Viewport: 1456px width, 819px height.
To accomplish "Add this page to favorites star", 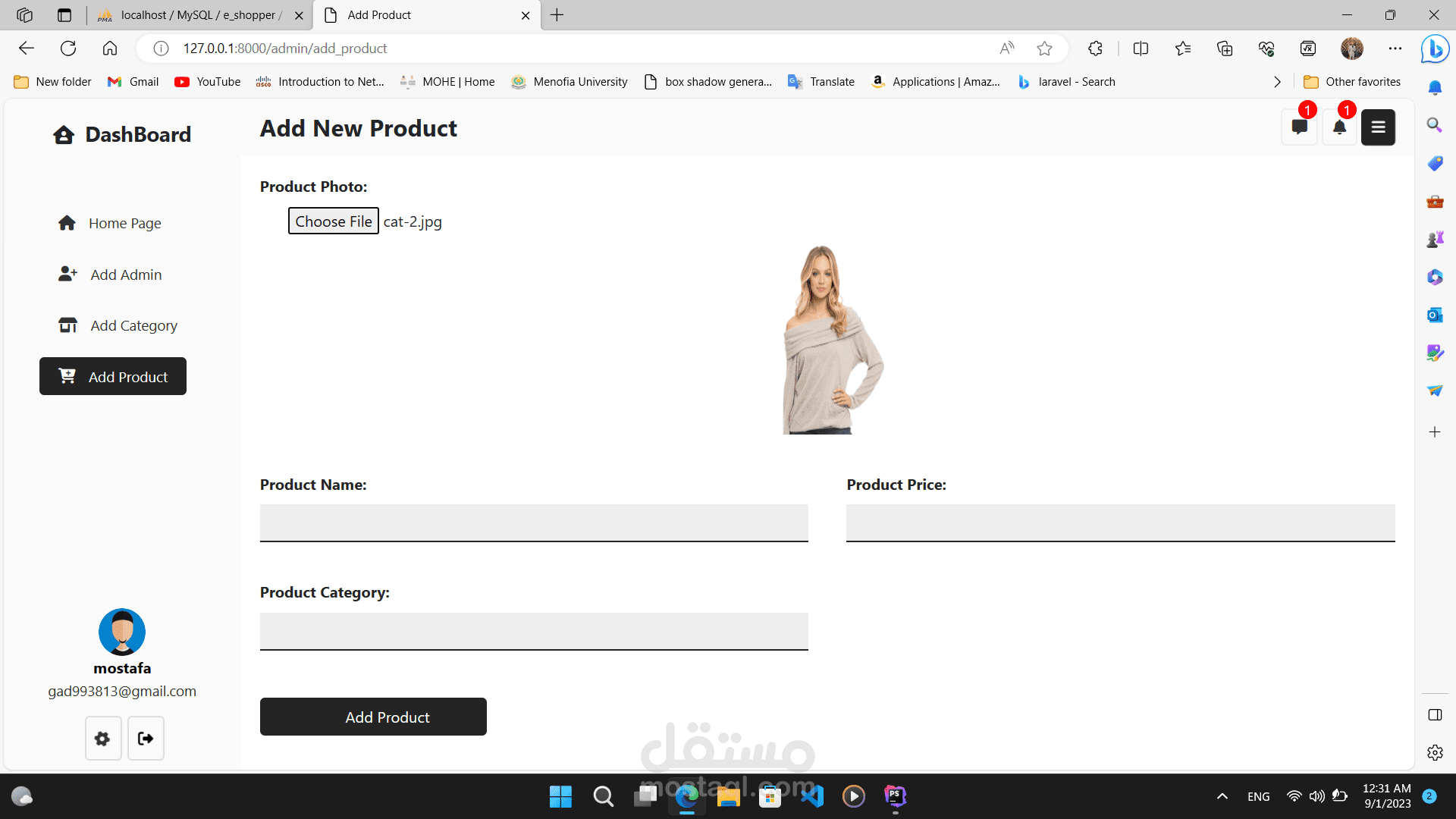I will [1044, 49].
